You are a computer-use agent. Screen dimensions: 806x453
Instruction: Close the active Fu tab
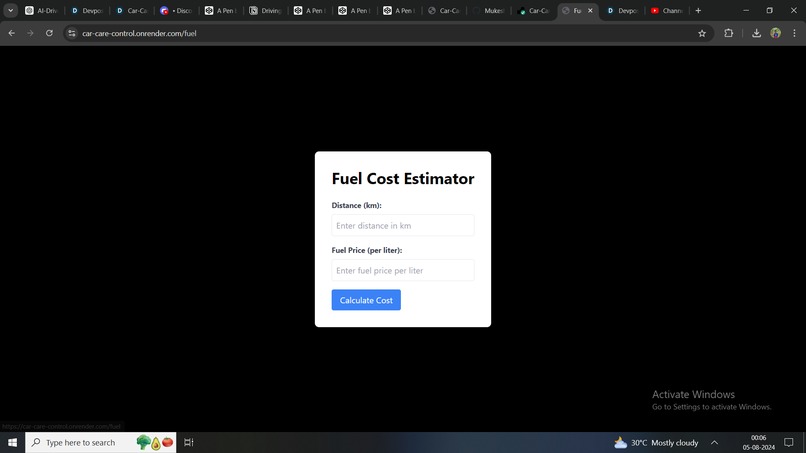pyautogui.click(x=590, y=10)
